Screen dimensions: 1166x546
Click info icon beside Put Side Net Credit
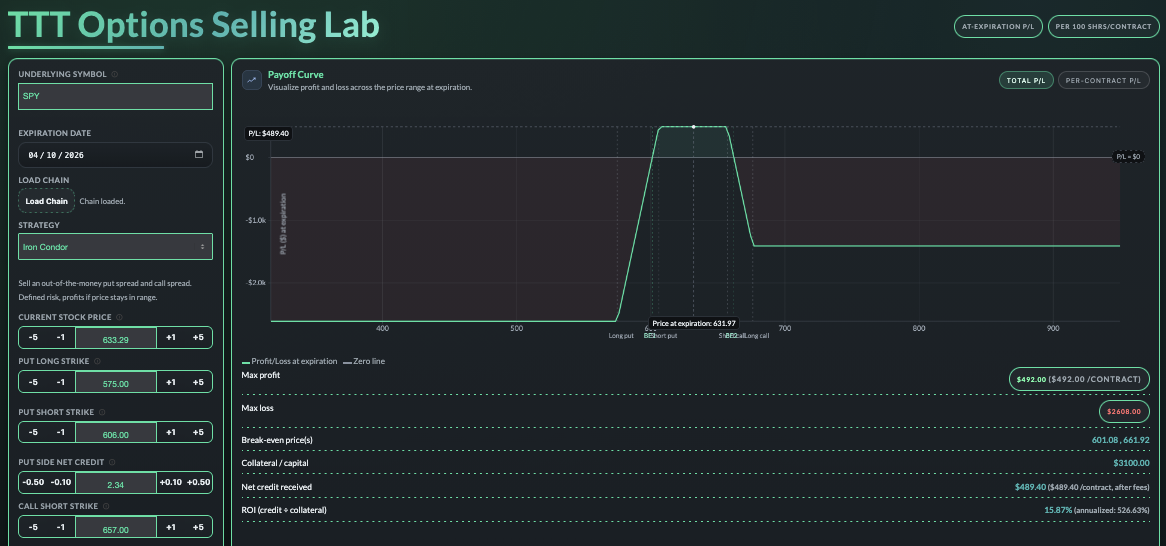pos(111,462)
